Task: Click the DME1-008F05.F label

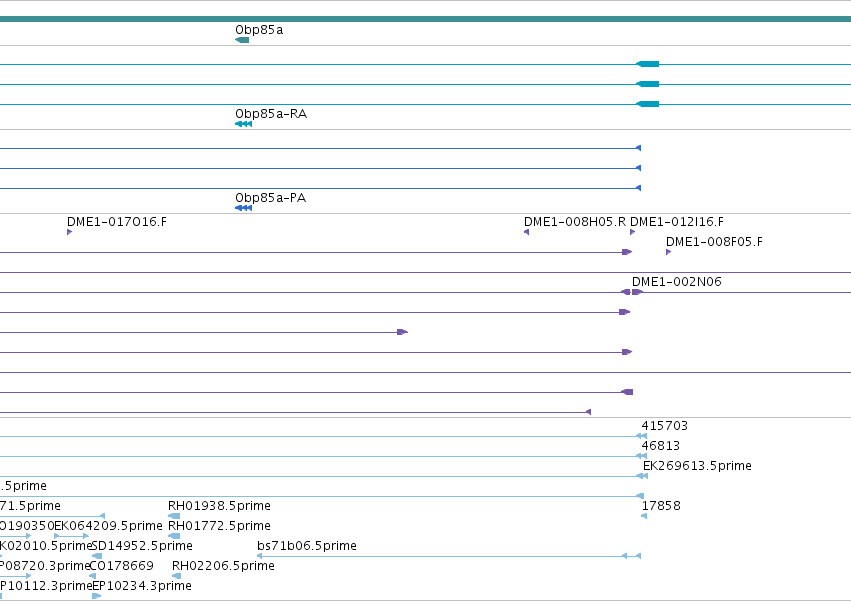Action: coord(714,242)
